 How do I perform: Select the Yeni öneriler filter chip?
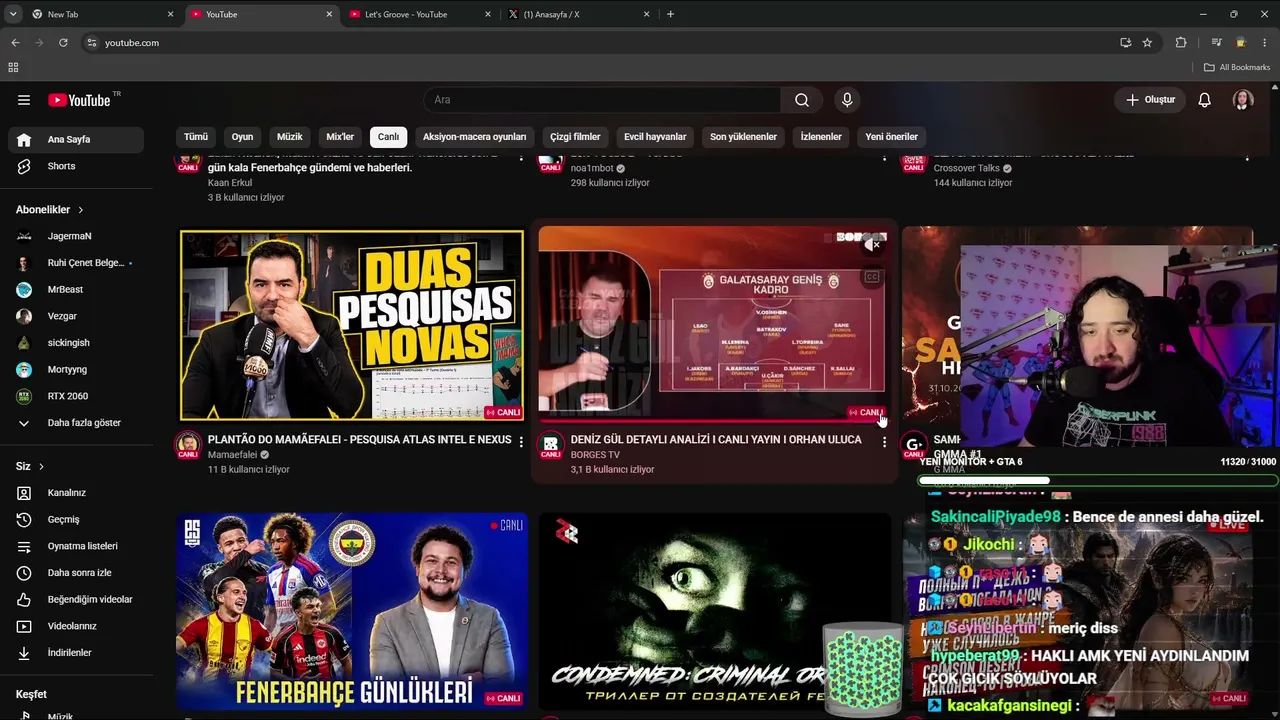tap(892, 137)
